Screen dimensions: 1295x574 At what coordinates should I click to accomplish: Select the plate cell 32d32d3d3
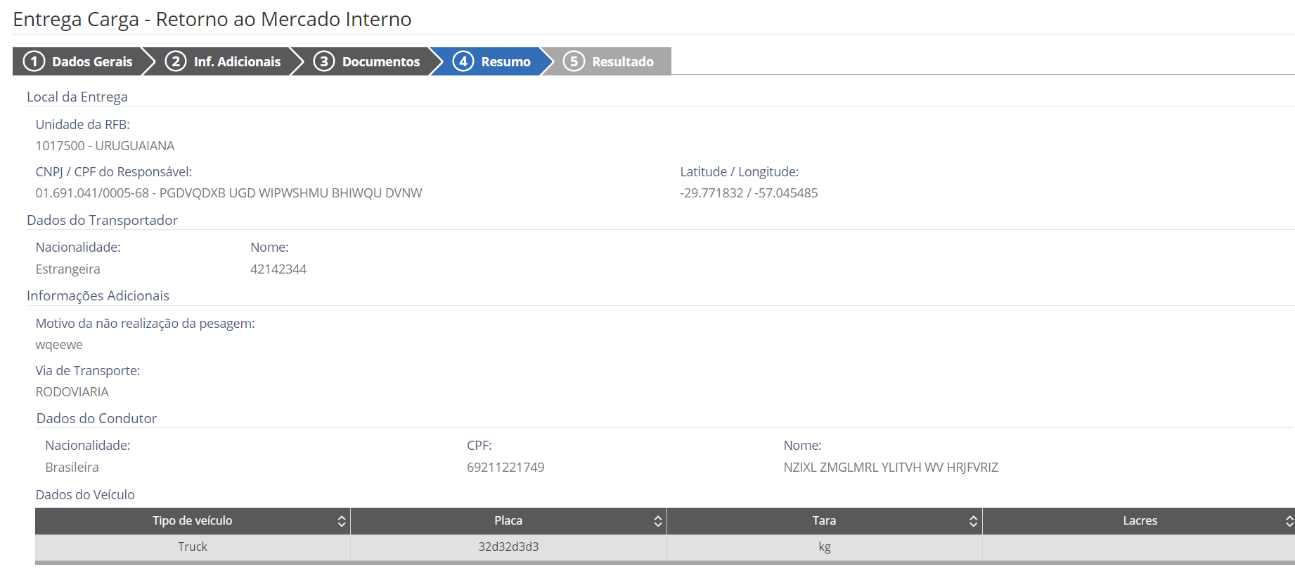click(508, 547)
